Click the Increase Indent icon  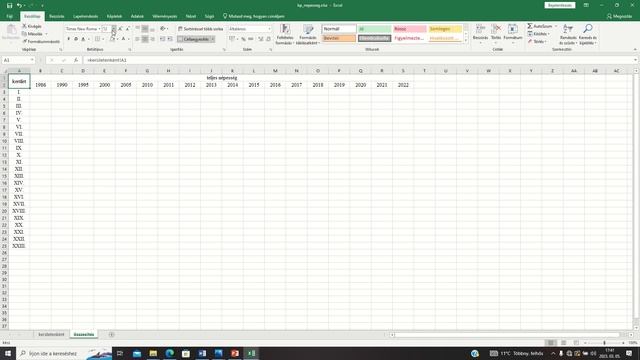170,39
